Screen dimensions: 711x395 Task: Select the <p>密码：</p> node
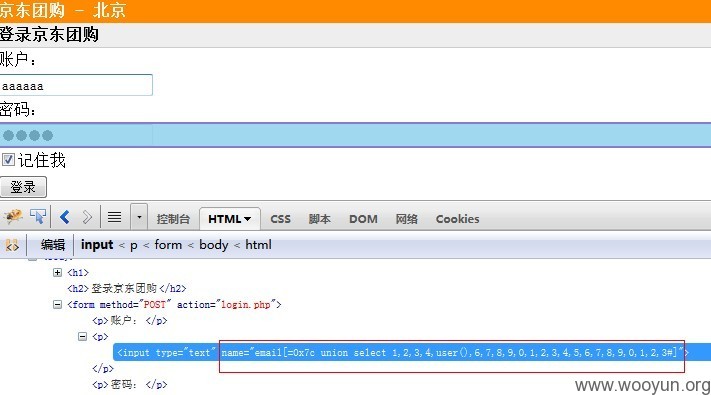coord(130,385)
